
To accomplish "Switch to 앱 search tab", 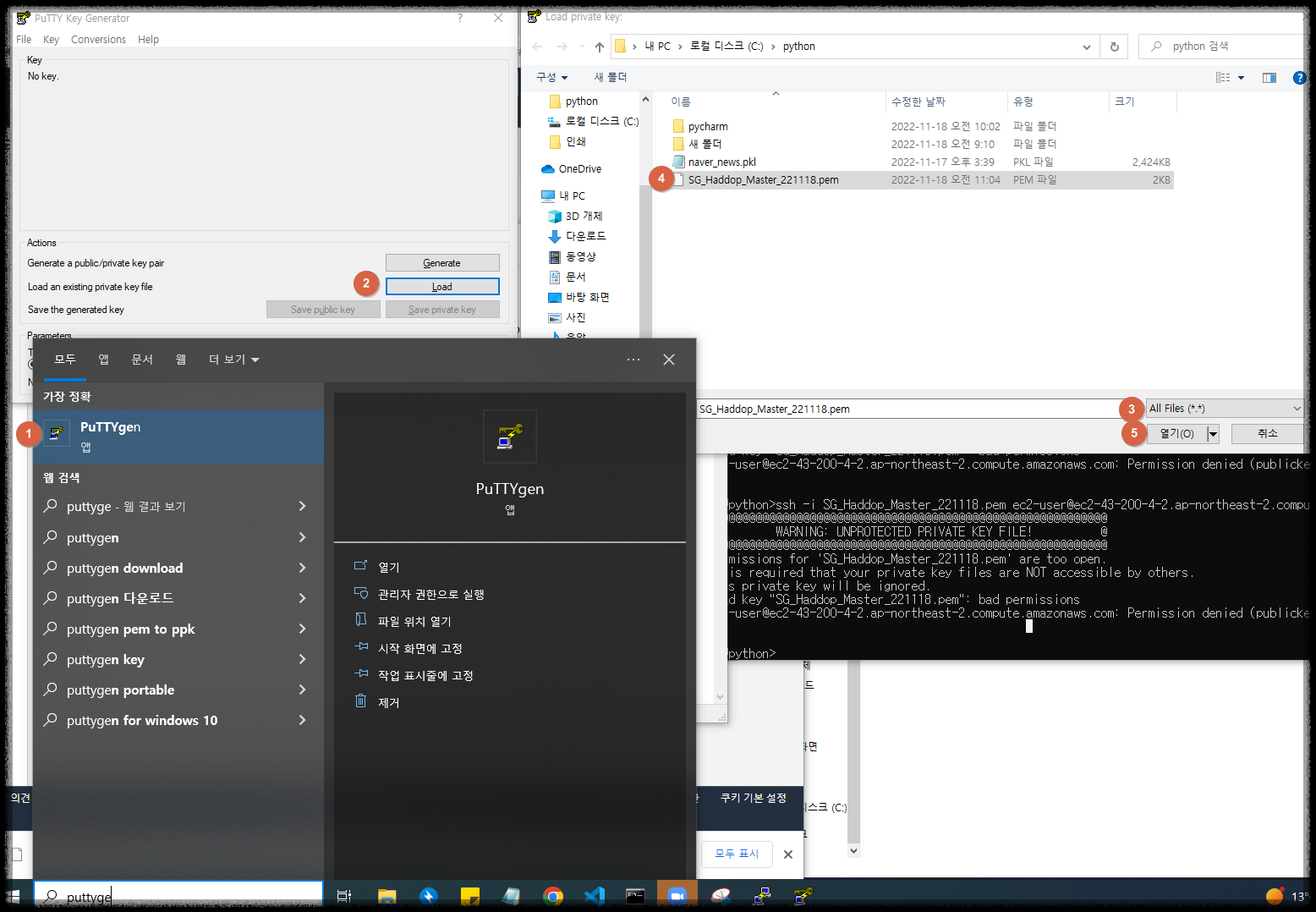I will pos(103,360).
